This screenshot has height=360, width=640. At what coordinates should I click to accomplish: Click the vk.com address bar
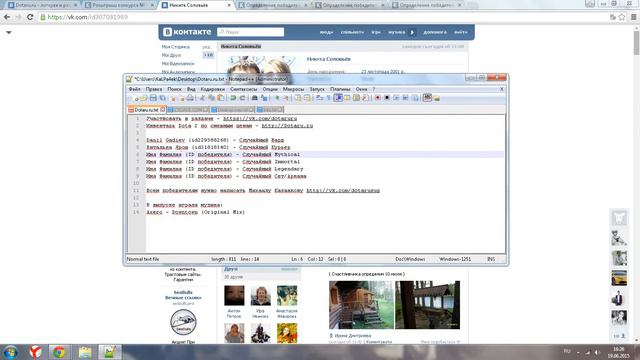pyautogui.click(x=322, y=17)
